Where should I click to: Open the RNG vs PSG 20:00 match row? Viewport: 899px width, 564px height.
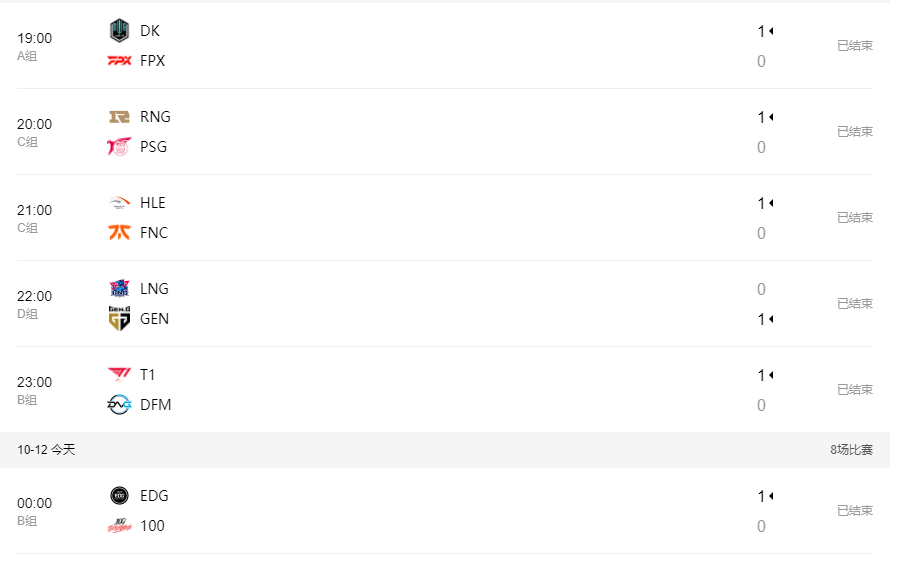pyautogui.click(x=445, y=131)
